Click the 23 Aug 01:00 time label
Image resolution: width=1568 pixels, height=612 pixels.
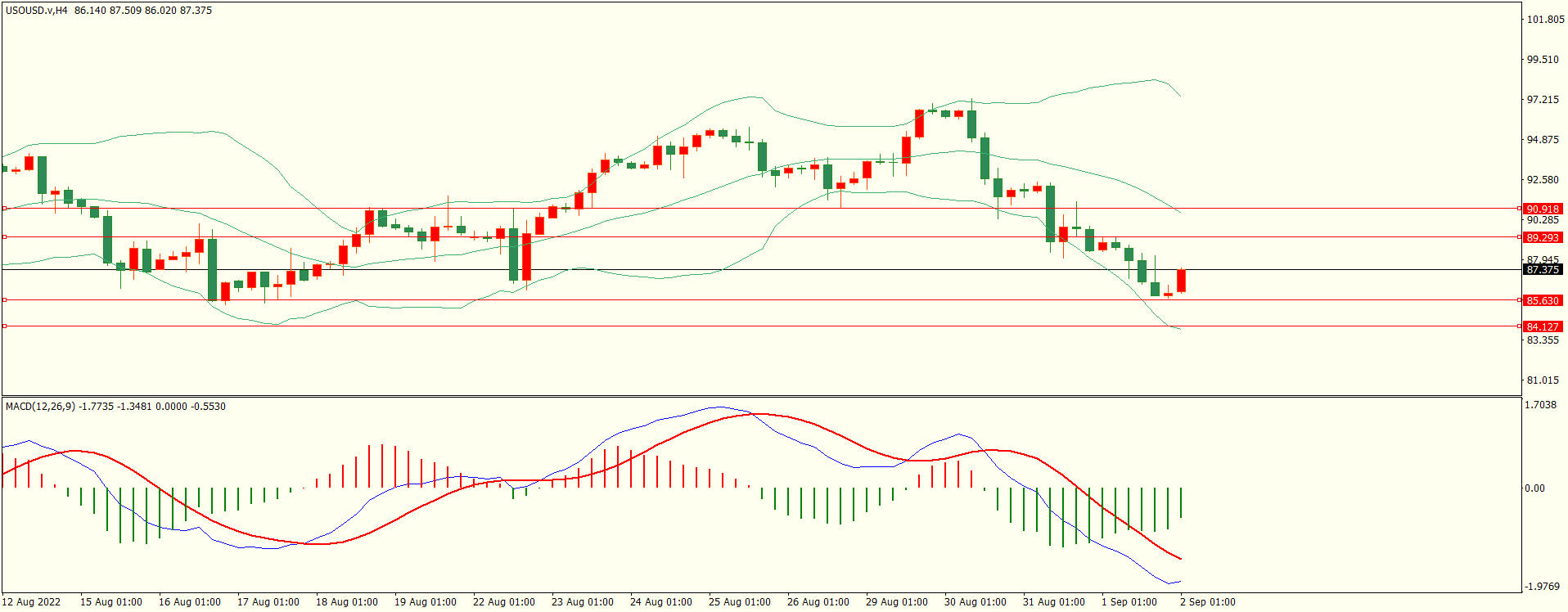583,602
